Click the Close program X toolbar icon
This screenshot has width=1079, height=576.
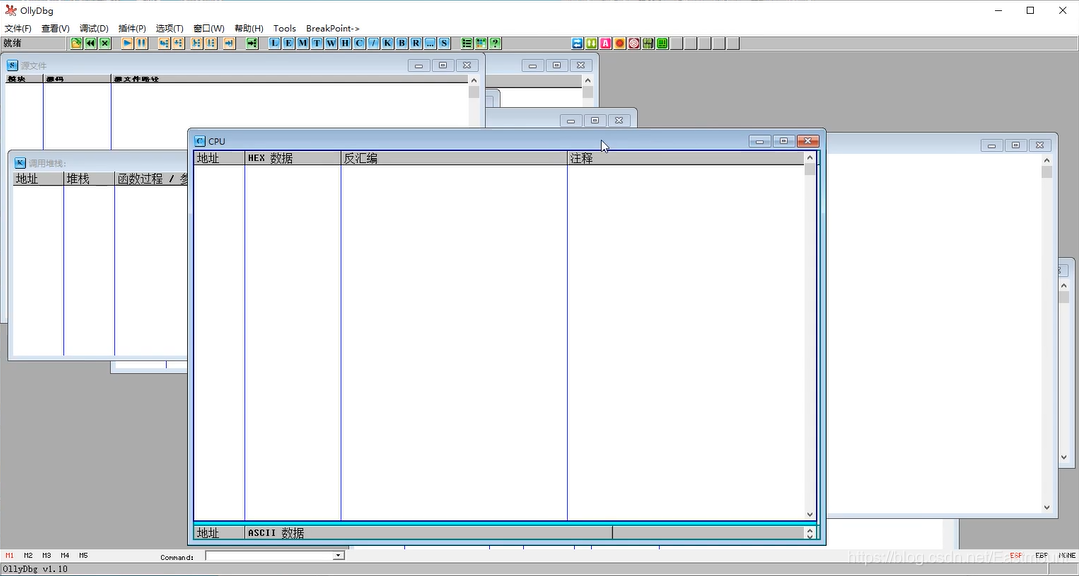pos(105,43)
